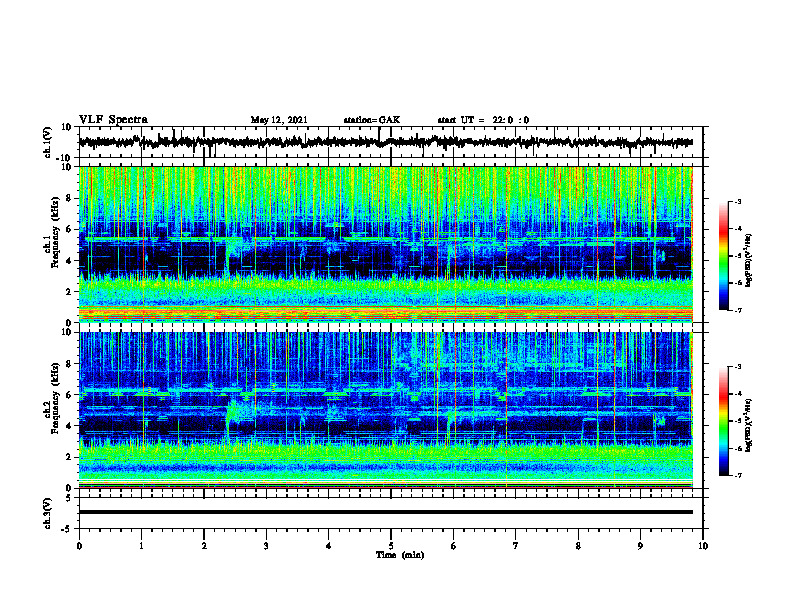Viewport: 792px width, 612px height.
Task: Click the "-7" label on the lower color bar
Action: pos(738,475)
